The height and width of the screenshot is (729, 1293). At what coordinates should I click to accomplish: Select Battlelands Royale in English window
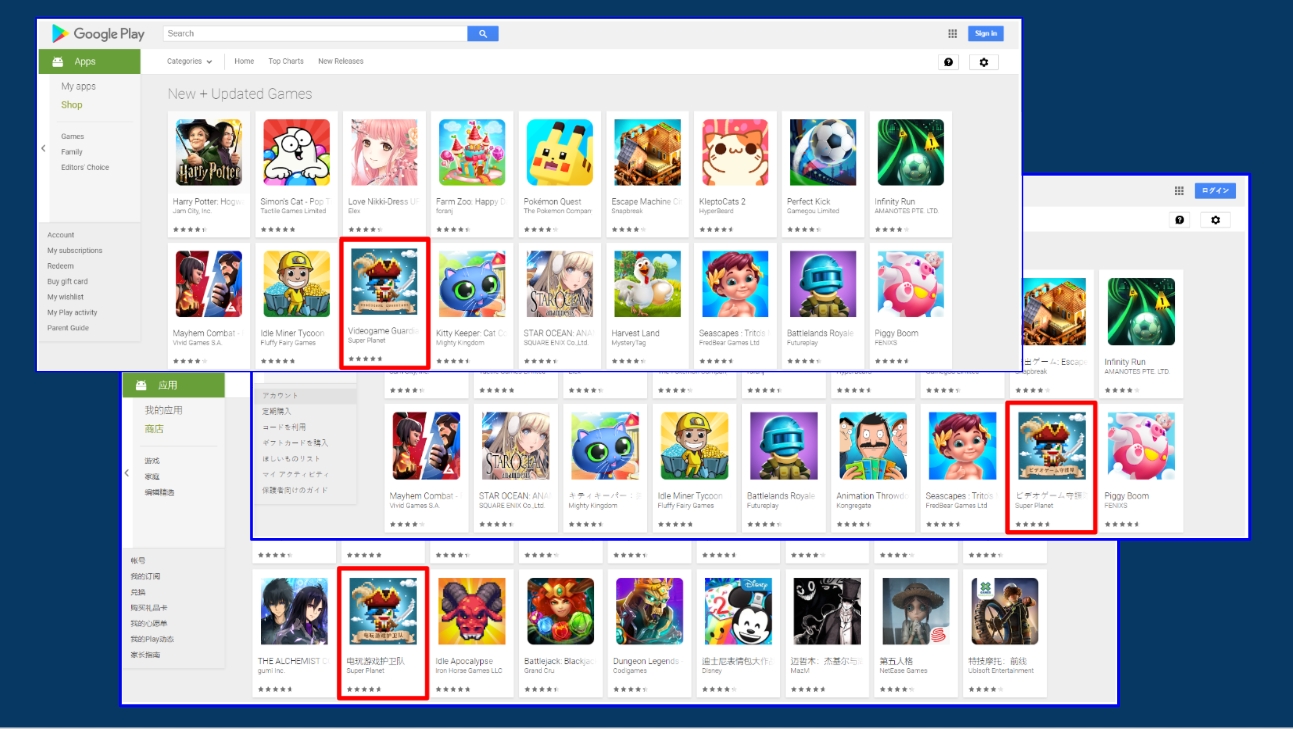point(822,284)
